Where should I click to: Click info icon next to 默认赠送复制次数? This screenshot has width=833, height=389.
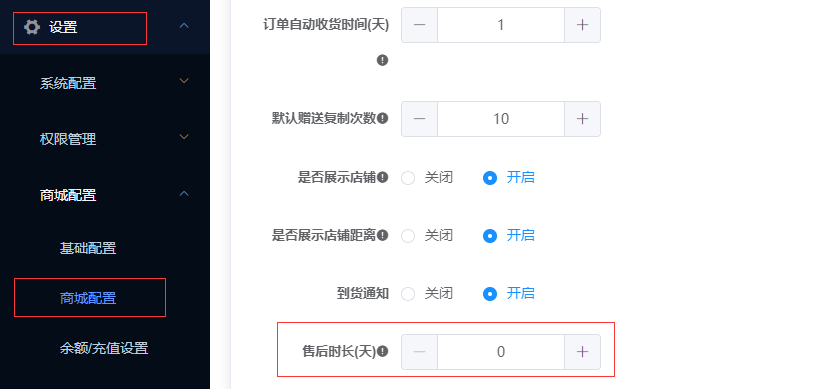coord(382,119)
